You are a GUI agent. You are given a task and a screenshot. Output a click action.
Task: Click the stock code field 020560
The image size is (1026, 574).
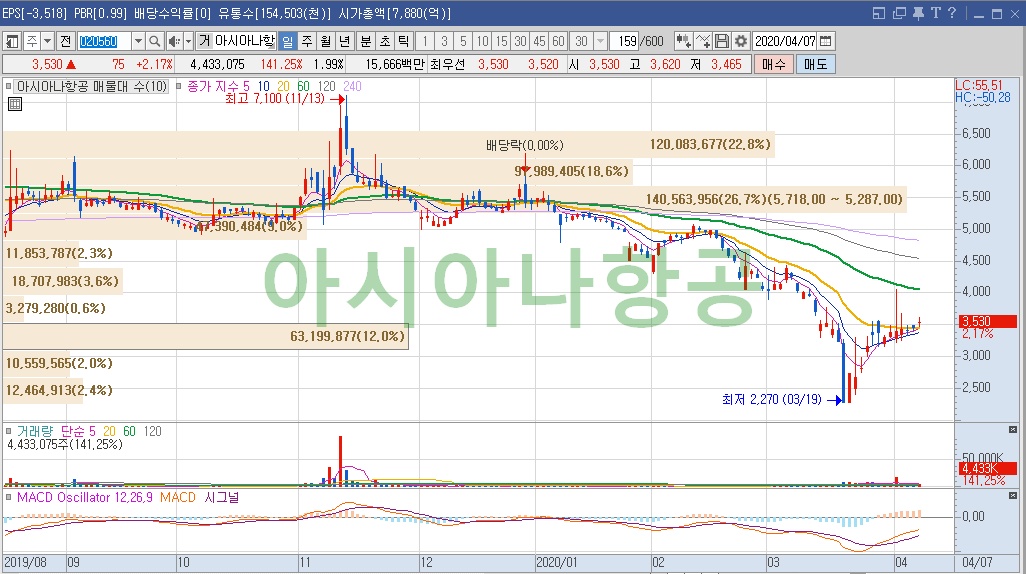[104, 41]
